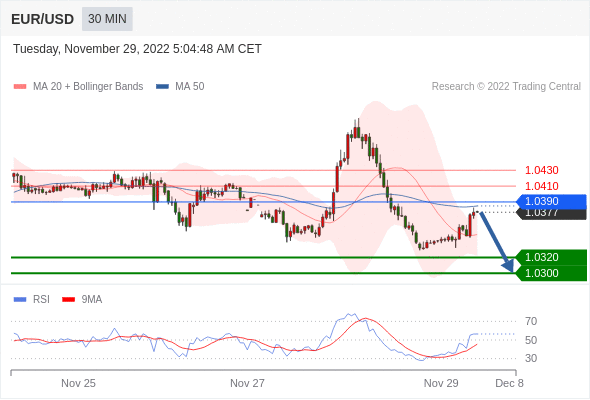Click the MA 20 + Bollinger Bands red swatch

click(x=20, y=87)
